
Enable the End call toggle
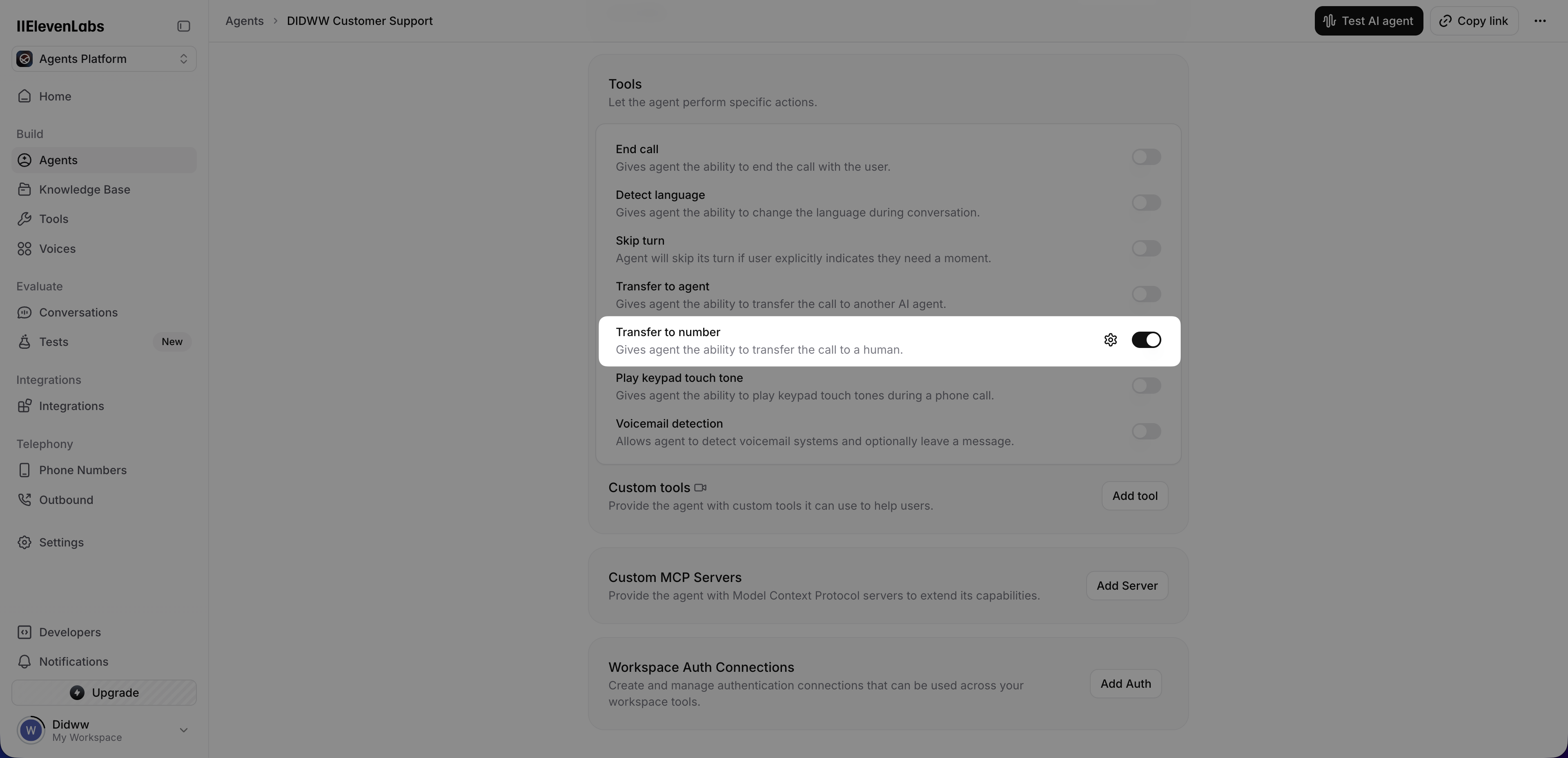[x=1145, y=157]
